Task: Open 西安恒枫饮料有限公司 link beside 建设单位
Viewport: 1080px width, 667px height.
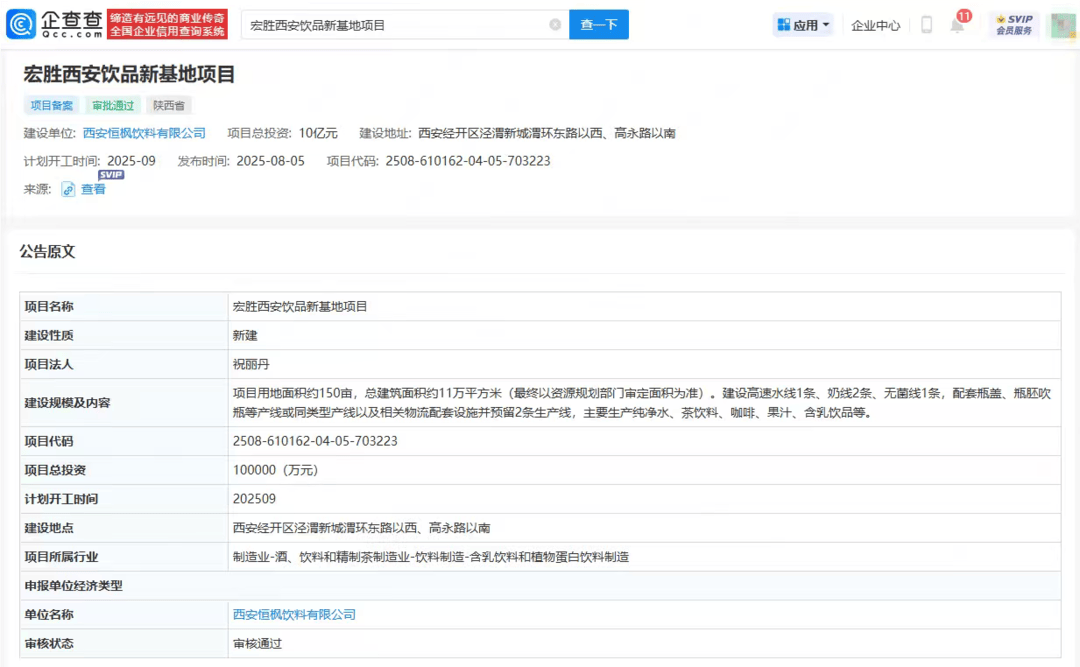Action: 145,131
